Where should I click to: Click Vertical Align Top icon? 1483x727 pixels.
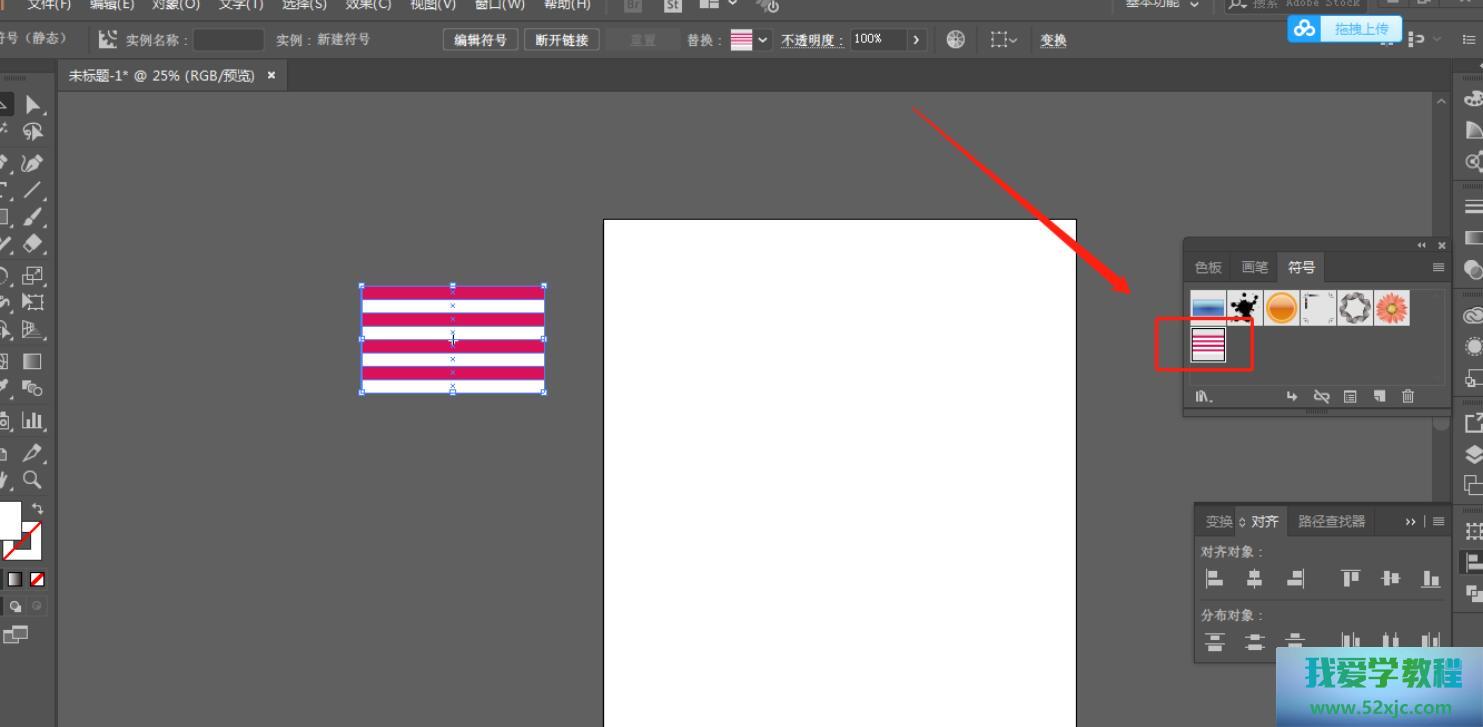[x=1350, y=578]
